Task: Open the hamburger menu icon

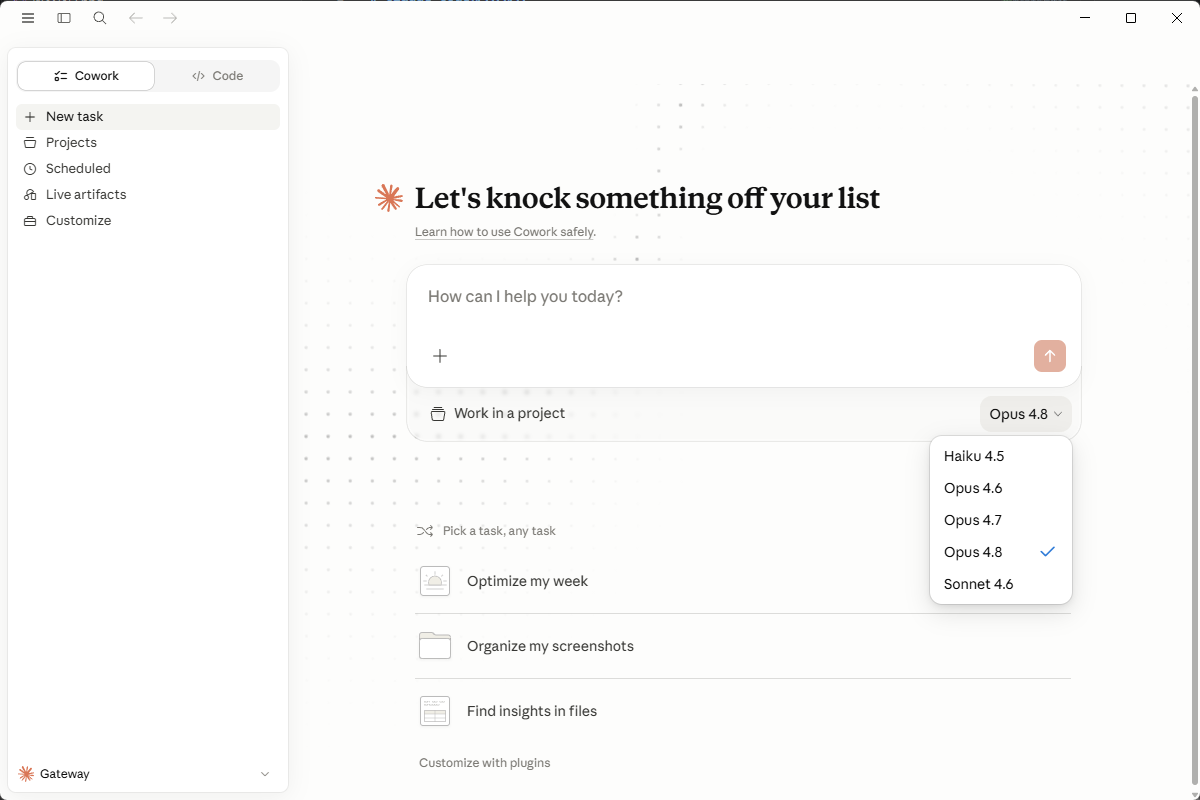Action: point(28,18)
